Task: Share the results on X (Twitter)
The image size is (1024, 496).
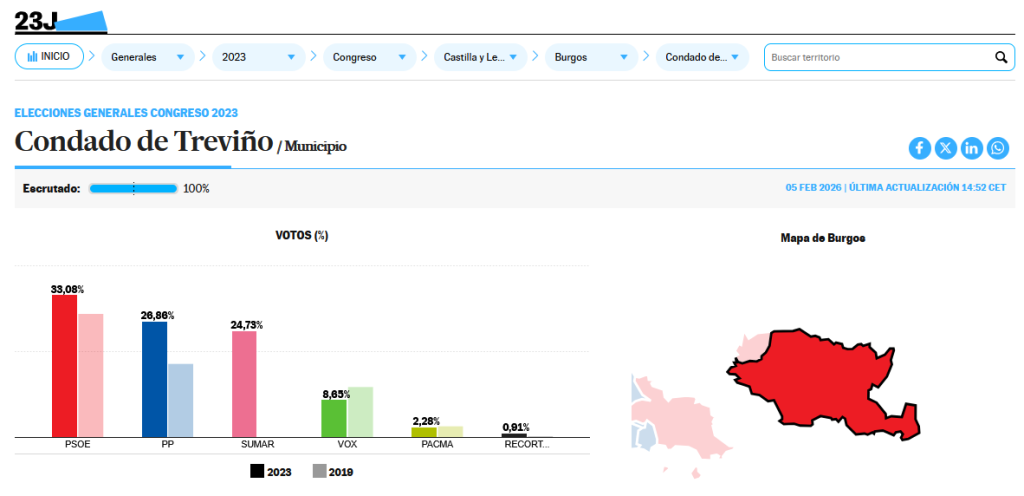Action: click(945, 148)
